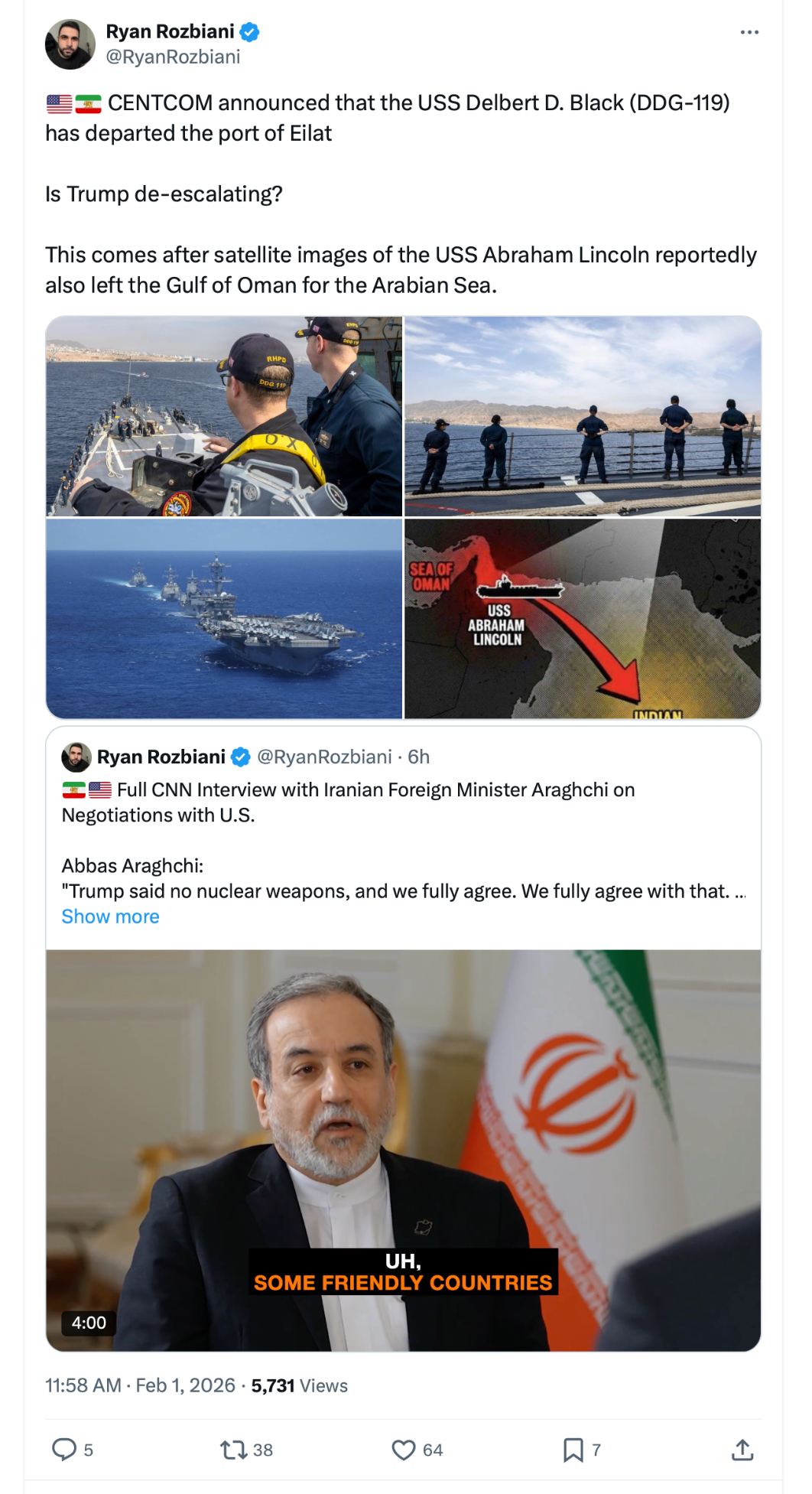Click the verified badge beside the author name
Viewport: 812px width, 1494px height.
click(x=250, y=32)
